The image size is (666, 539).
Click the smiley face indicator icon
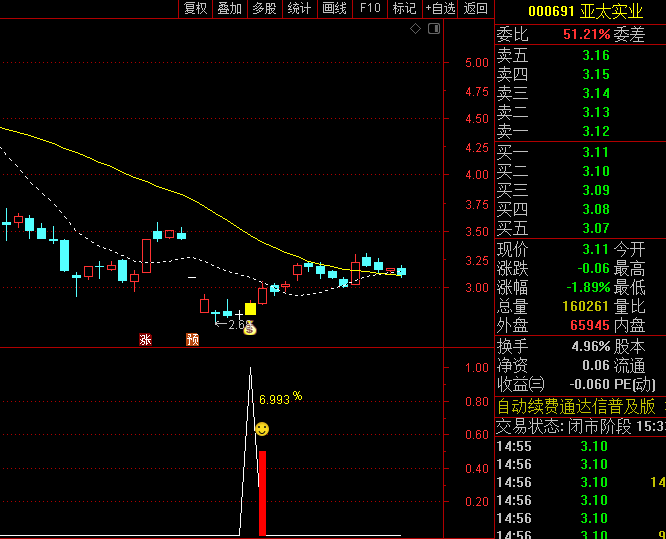pos(262,429)
